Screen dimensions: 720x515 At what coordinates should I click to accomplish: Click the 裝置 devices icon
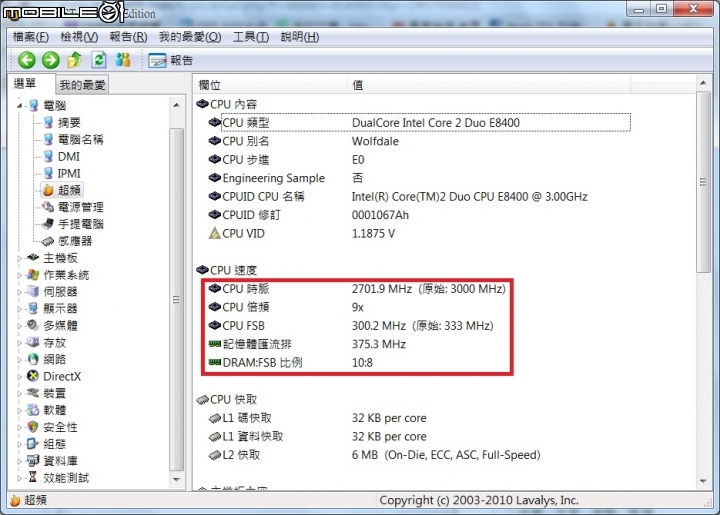[33, 393]
